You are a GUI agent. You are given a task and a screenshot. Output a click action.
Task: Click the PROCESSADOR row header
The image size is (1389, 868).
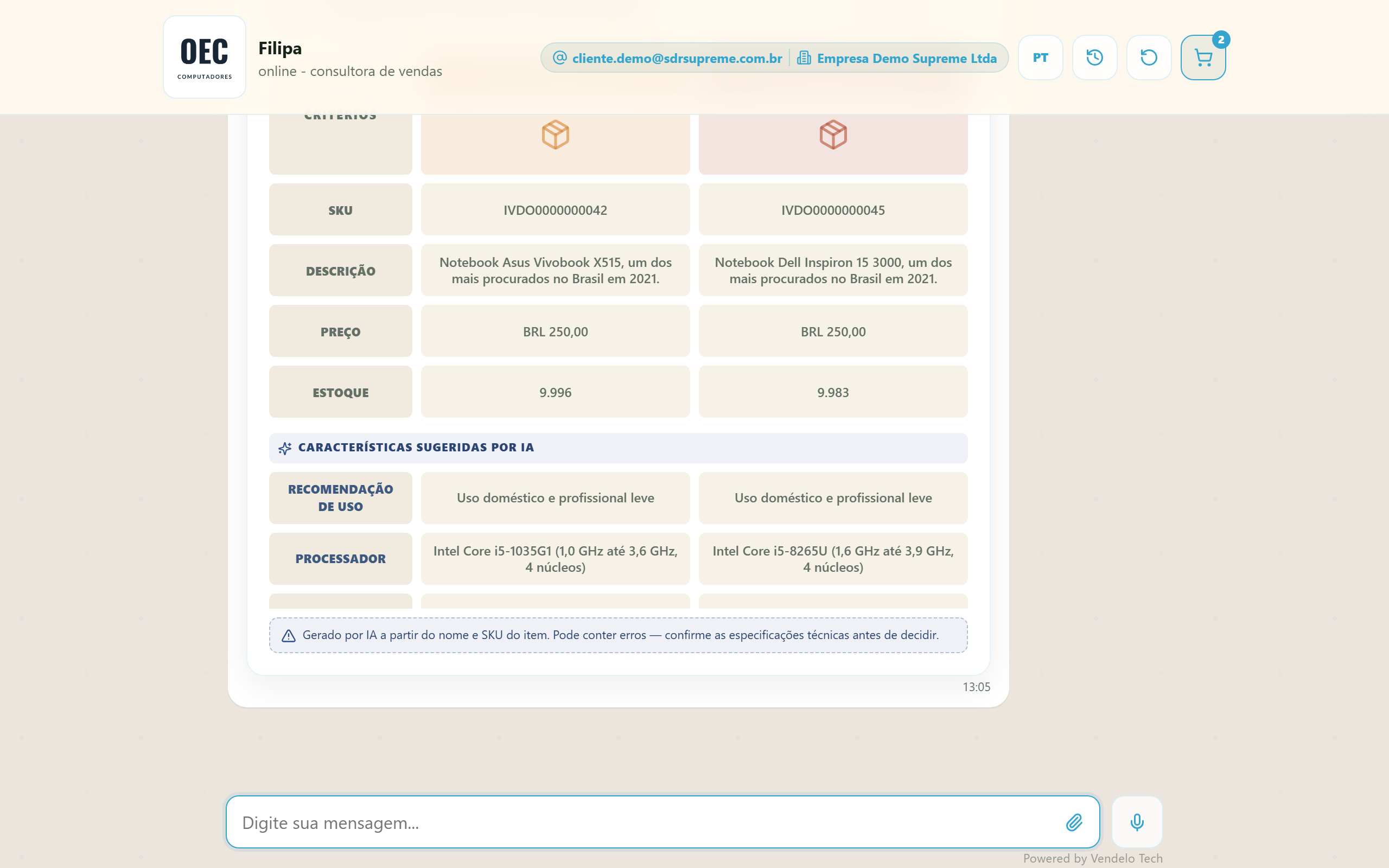click(x=340, y=559)
